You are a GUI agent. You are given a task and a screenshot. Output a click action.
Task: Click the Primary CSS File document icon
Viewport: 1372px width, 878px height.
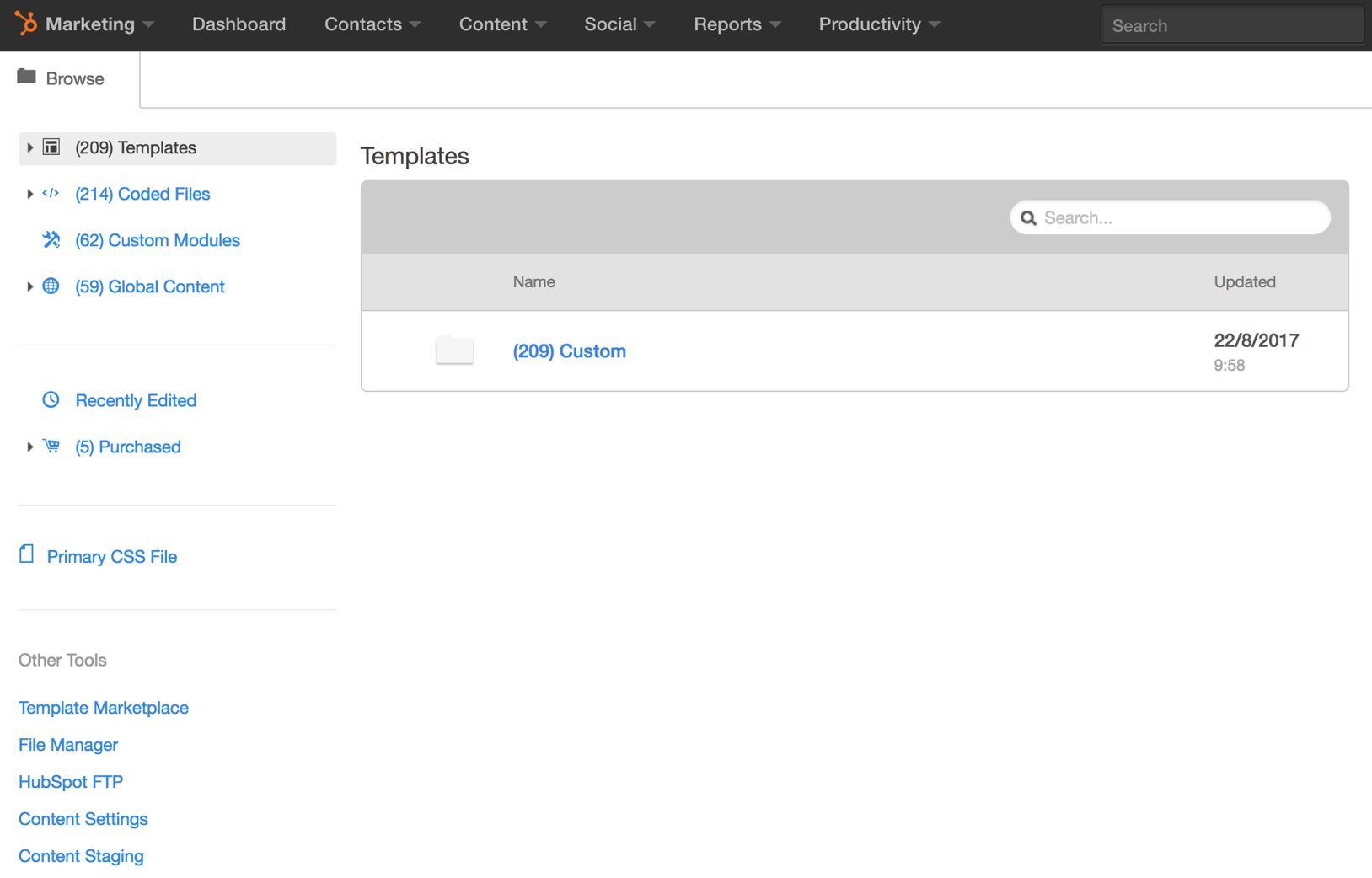pos(26,554)
